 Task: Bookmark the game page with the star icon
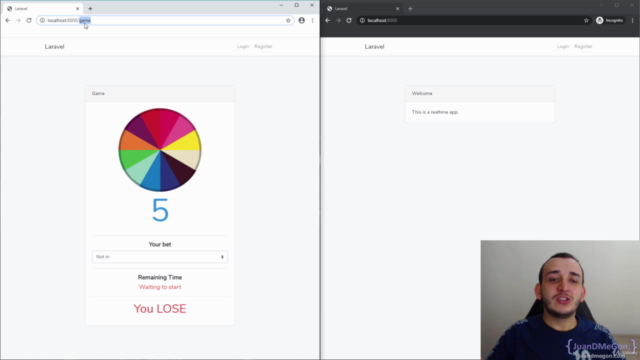pyautogui.click(x=288, y=20)
